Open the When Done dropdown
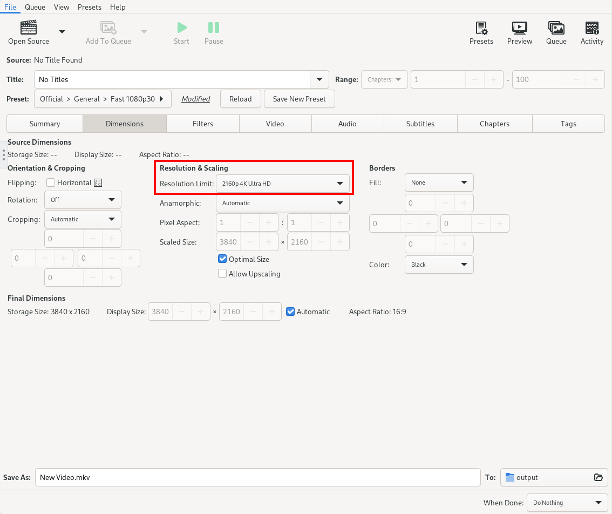The width and height of the screenshot is (612, 514). click(567, 503)
